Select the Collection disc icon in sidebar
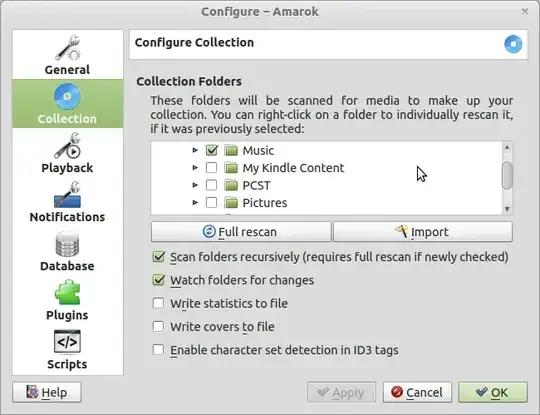540x415 pixels. pos(67,96)
